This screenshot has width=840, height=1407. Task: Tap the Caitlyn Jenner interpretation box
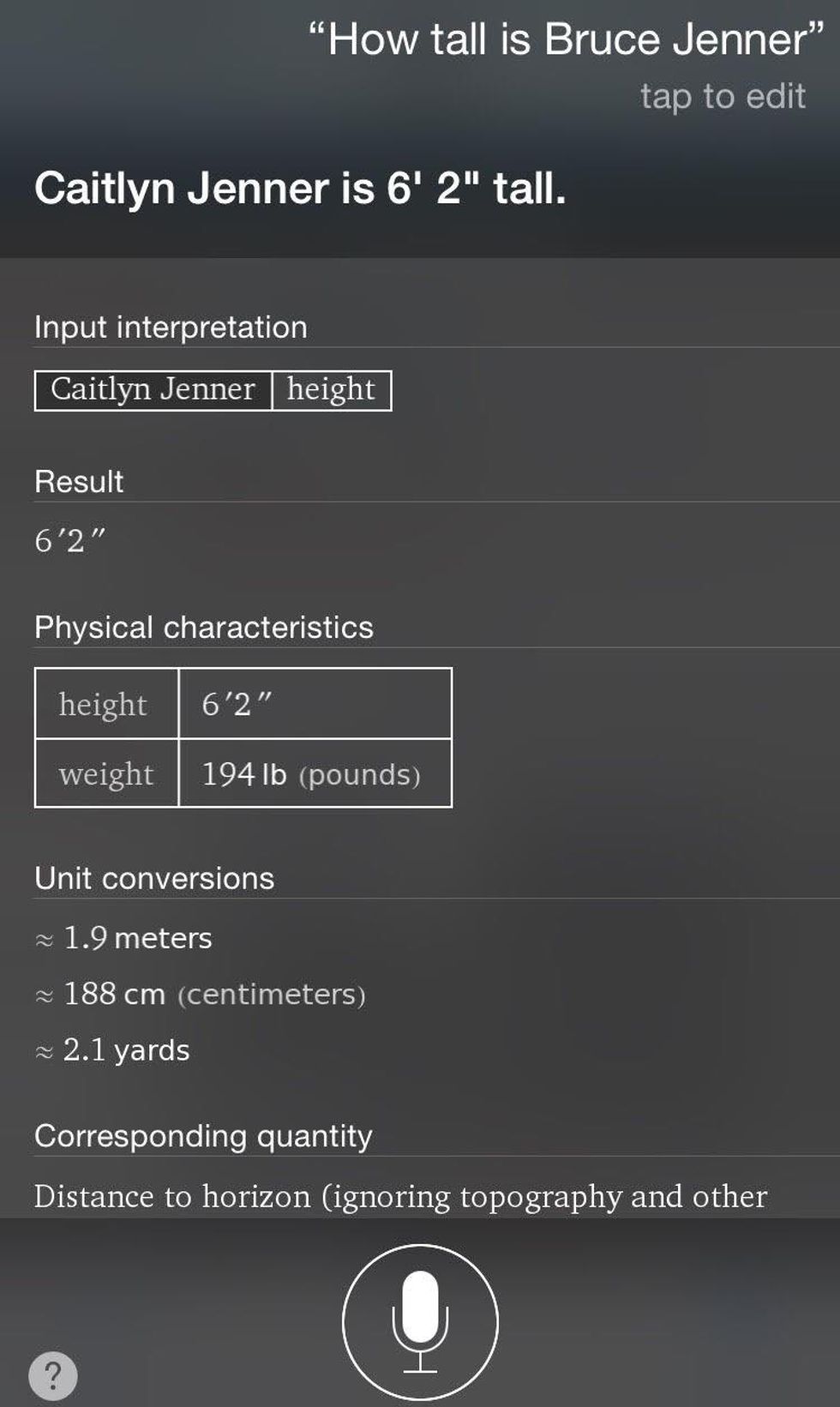(x=153, y=390)
